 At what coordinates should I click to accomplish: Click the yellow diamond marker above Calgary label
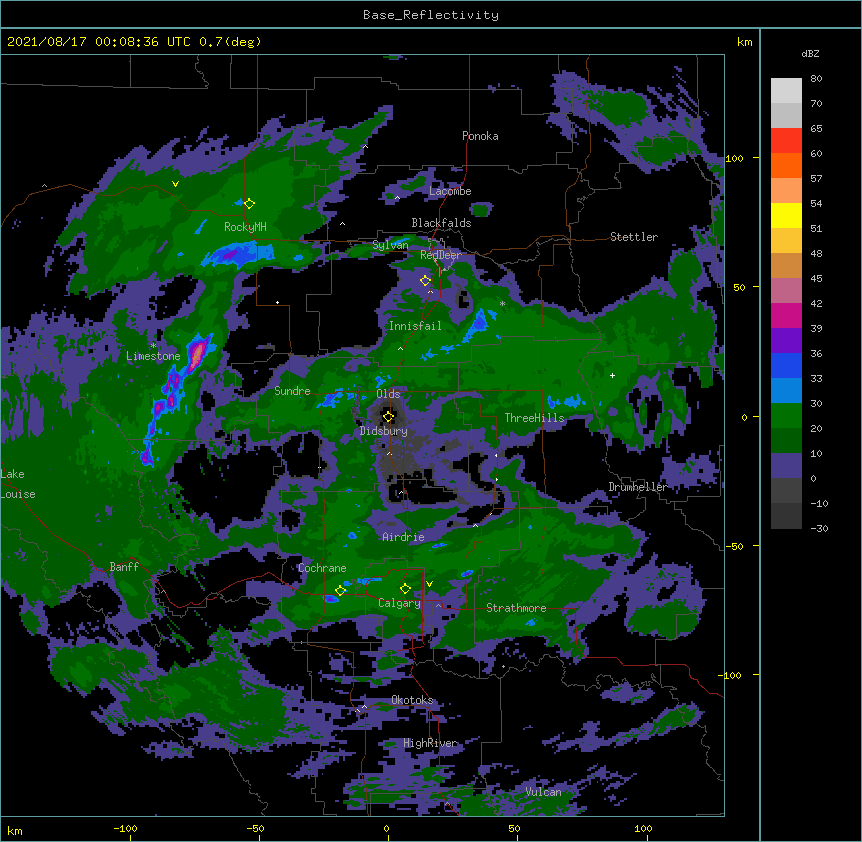[x=405, y=589]
